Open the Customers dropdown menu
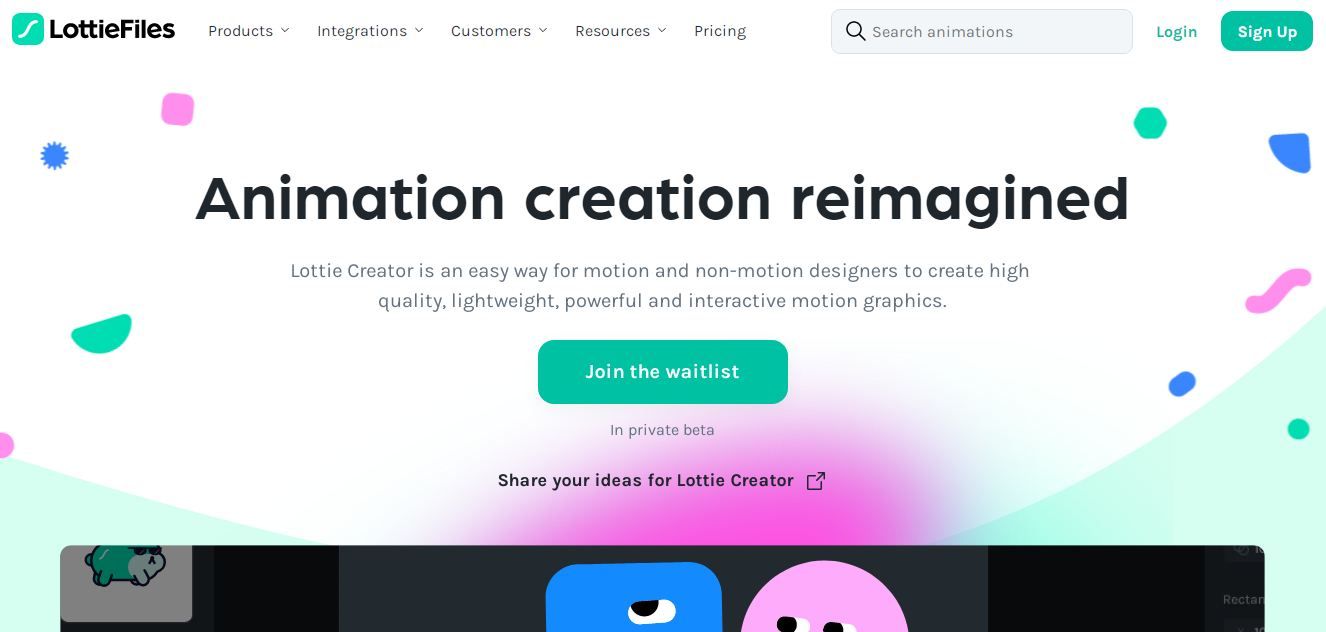The height and width of the screenshot is (632, 1326). (x=499, y=31)
